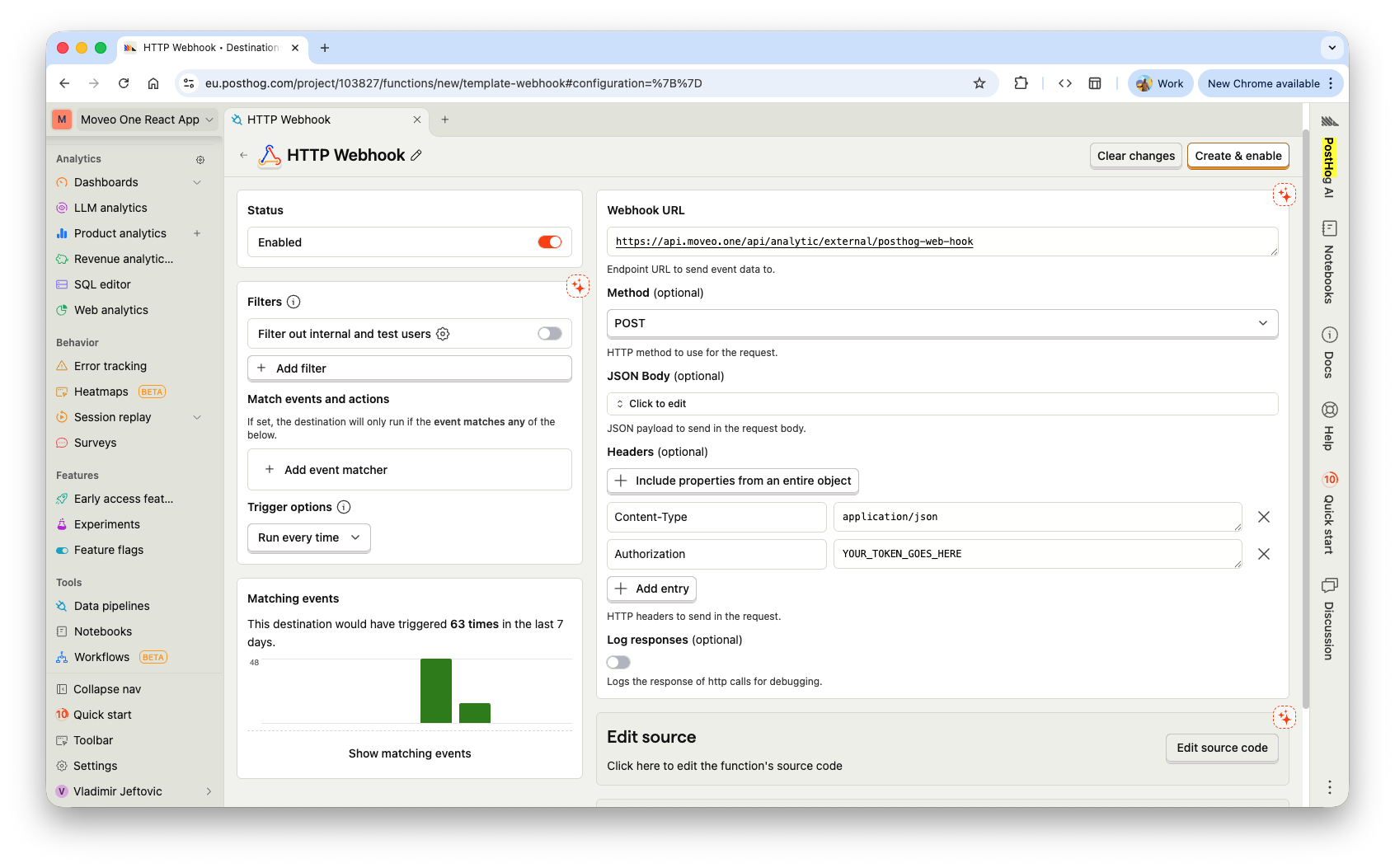This screenshot has width=1395, height=868.
Task: Open the Help side panel icon
Action: (1329, 410)
